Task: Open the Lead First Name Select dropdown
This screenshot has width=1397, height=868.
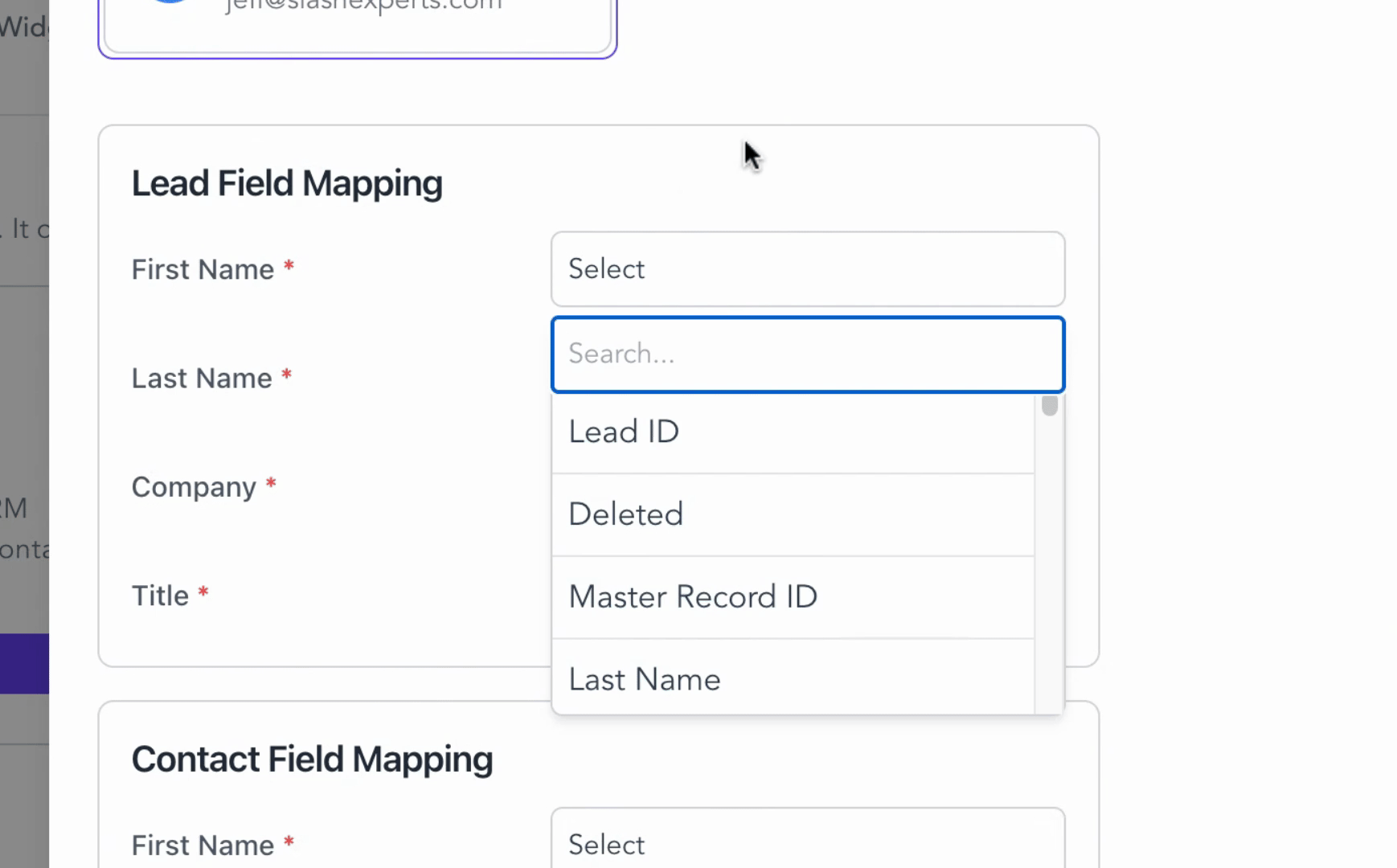Action: click(x=807, y=269)
